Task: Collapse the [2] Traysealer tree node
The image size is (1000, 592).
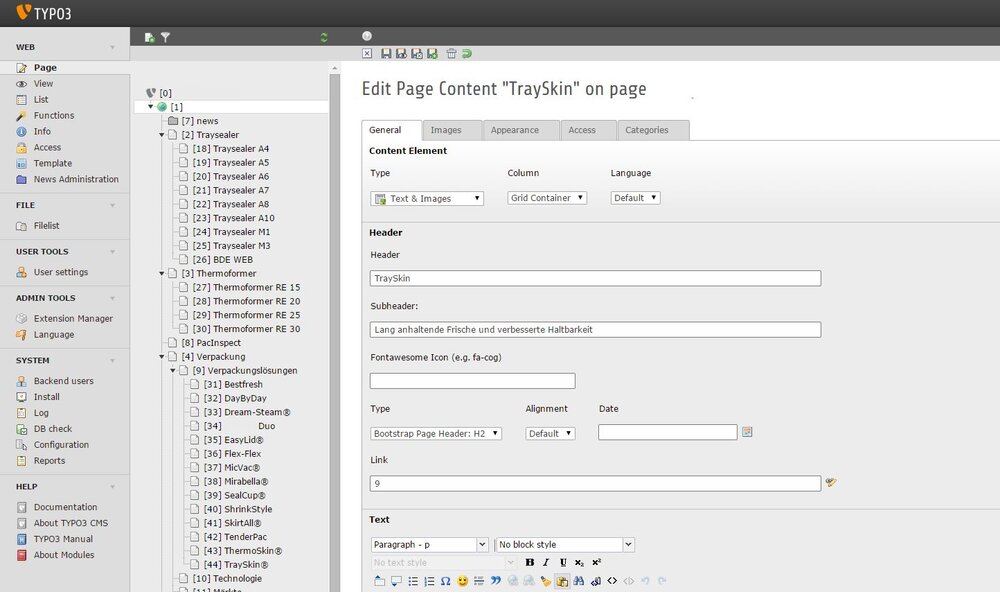Action: pyautogui.click(x=161, y=135)
